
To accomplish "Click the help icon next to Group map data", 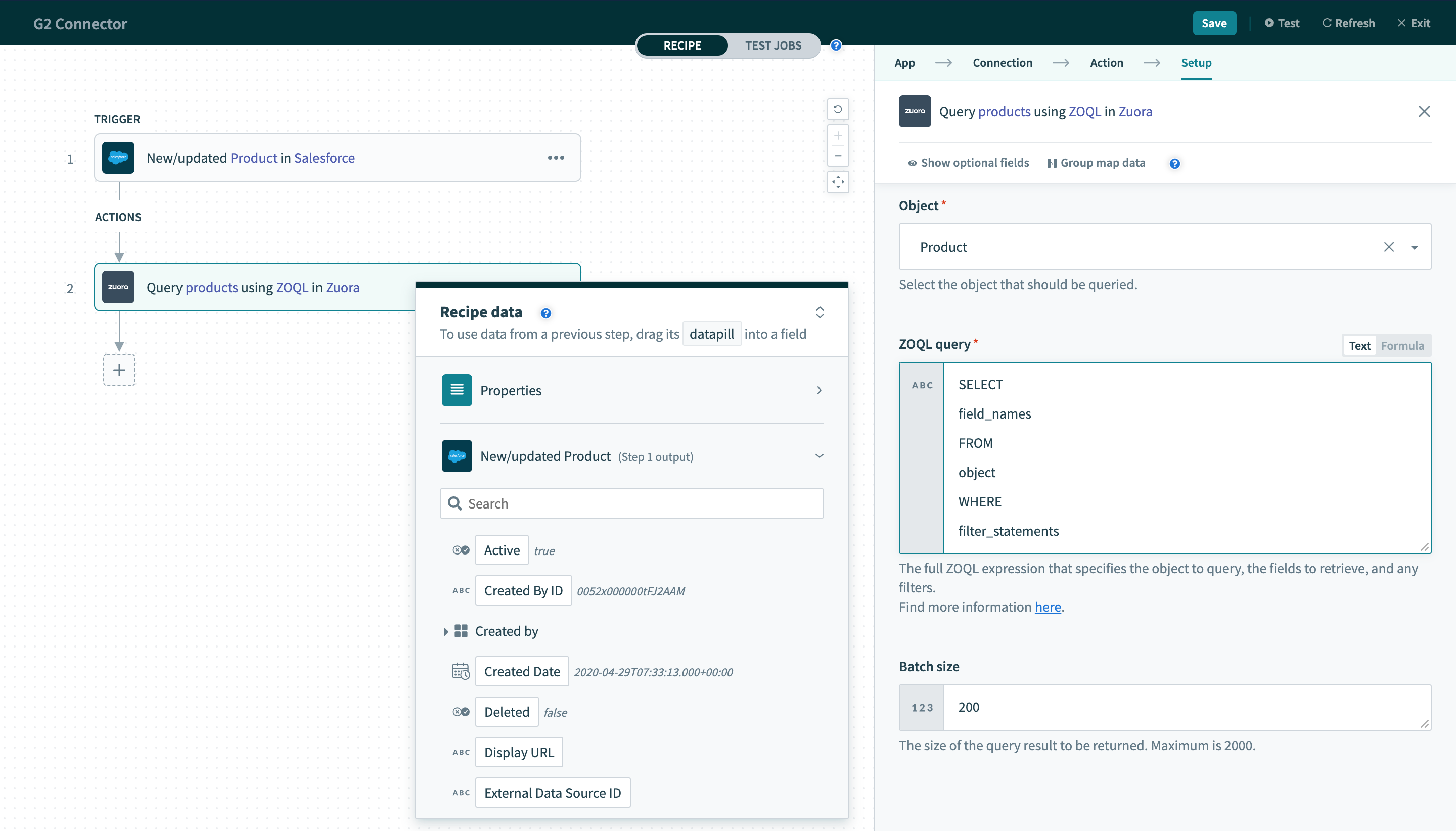I will [1176, 163].
